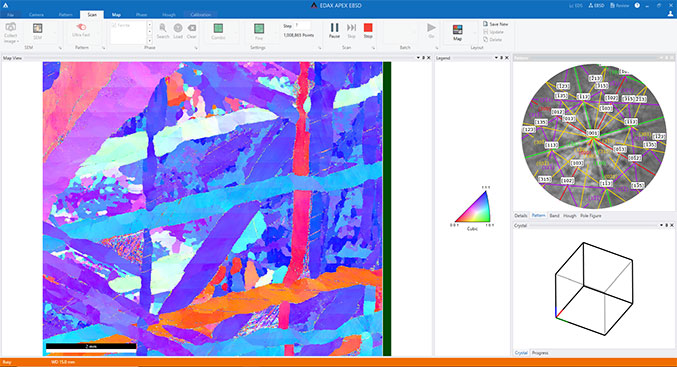Click the user account icon
This screenshot has height=367, width=677.
click(x=671, y=14)
